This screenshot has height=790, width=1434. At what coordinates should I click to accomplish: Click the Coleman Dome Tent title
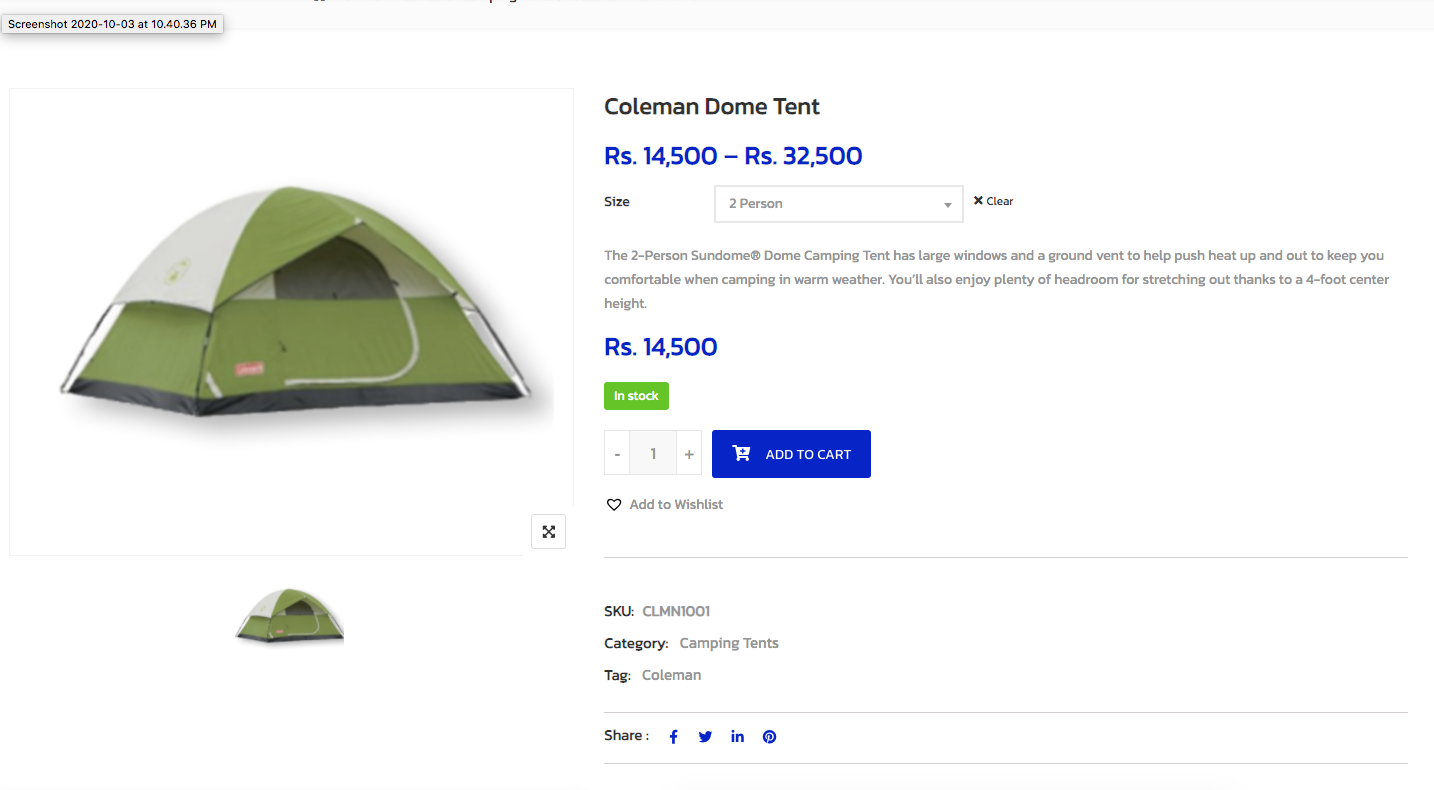(x=712, y=107)
